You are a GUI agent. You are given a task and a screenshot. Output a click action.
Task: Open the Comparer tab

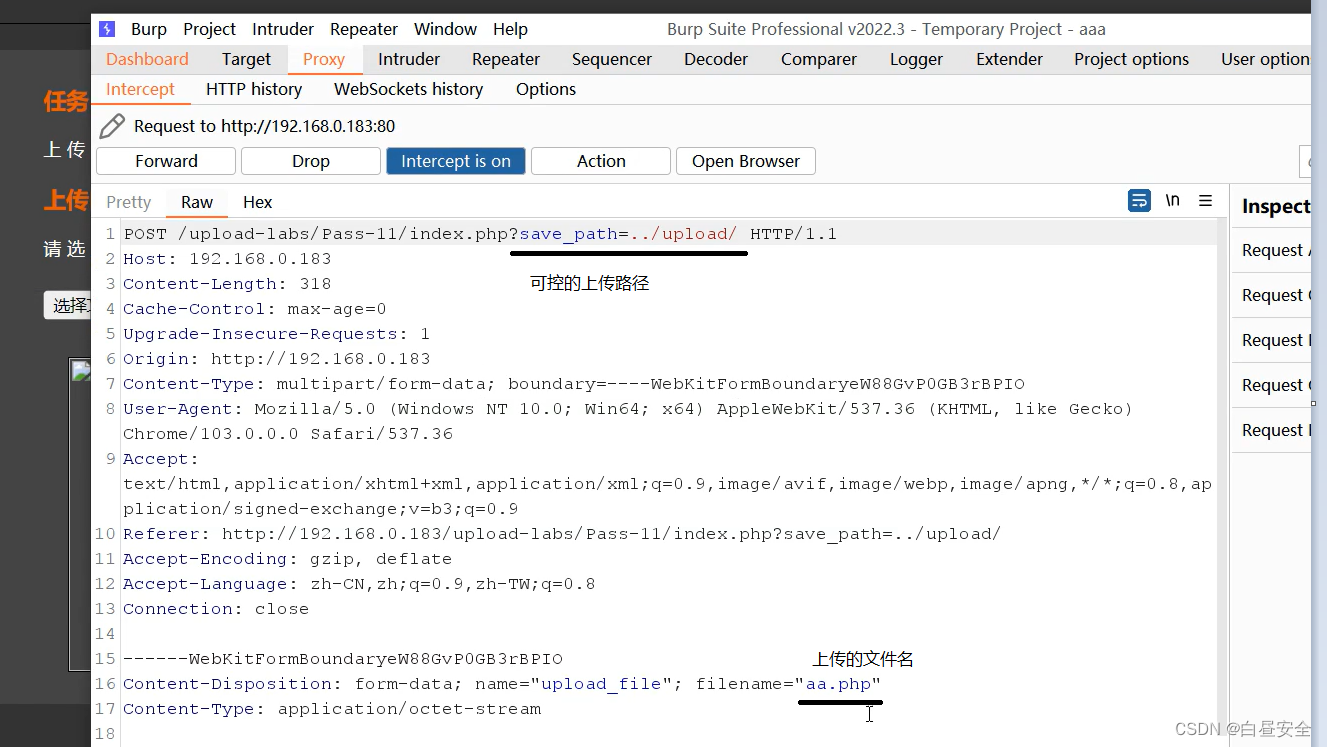819,59
